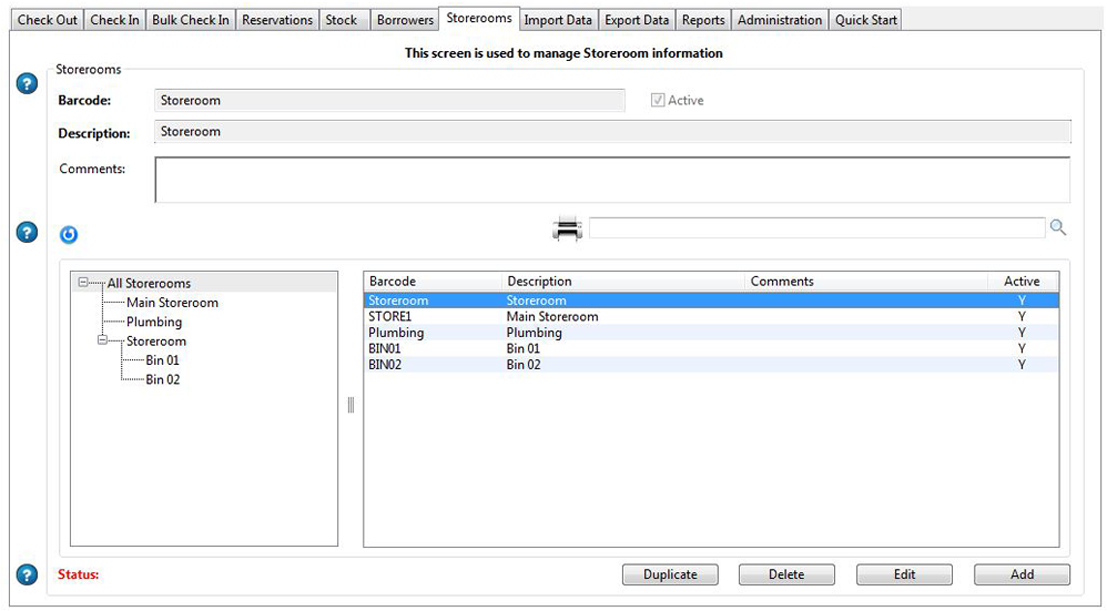Image resolution: width=1107 pixels, height=611 pixels.
Task: Click the magnifying glass search icon
Action: (1057, 228)
